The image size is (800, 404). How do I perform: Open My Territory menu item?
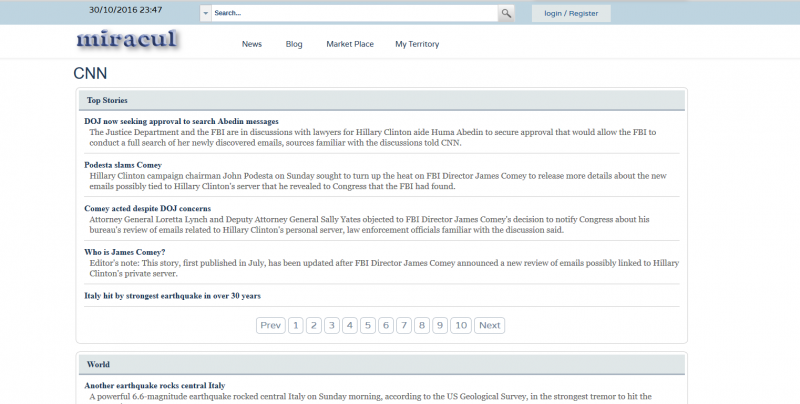(417, 44)
